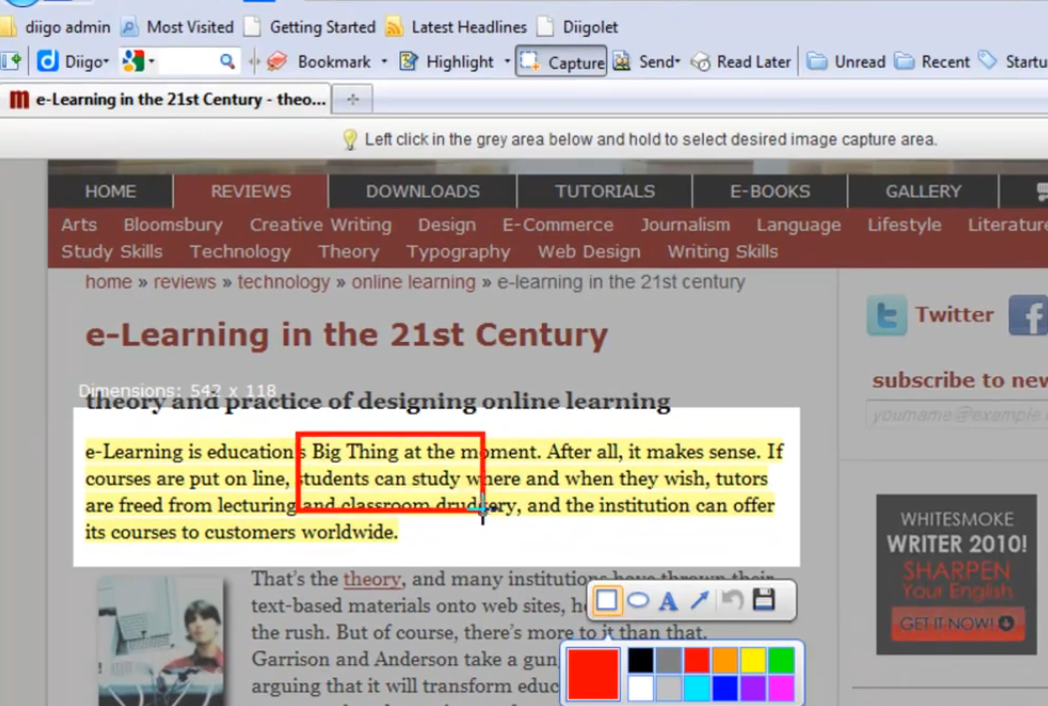Select the e-Learning in the 21st Century tab
Screen dimensions: 1048x706
tap(166, 100)
